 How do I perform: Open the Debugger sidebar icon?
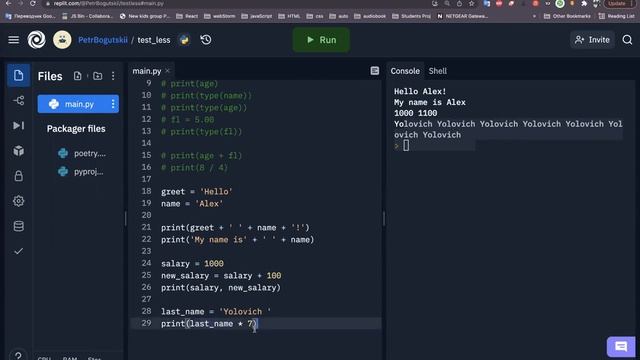pyautogui.click(x=18, y=125)
